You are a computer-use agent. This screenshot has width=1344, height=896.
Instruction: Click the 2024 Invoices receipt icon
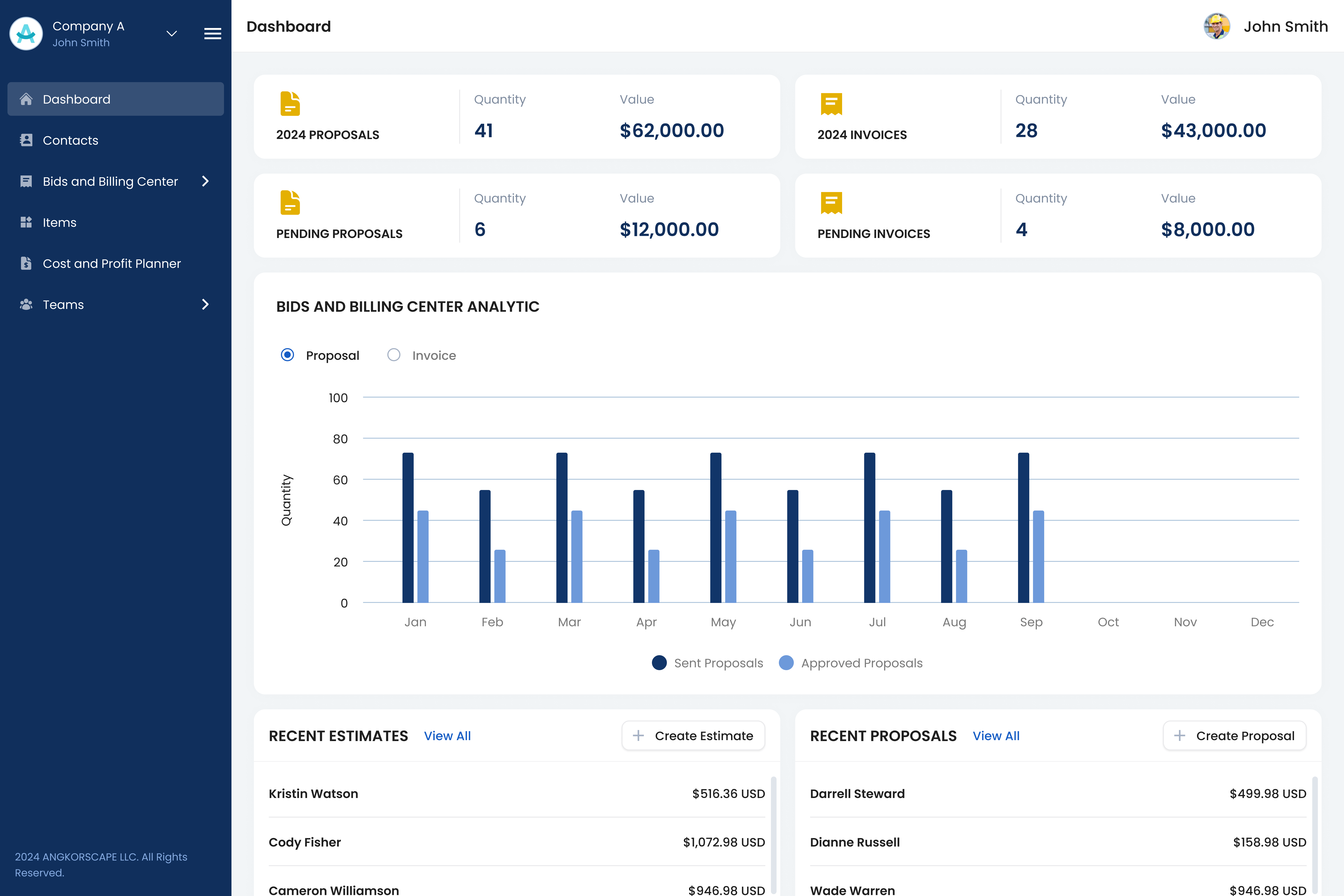[x=831, y=104]
